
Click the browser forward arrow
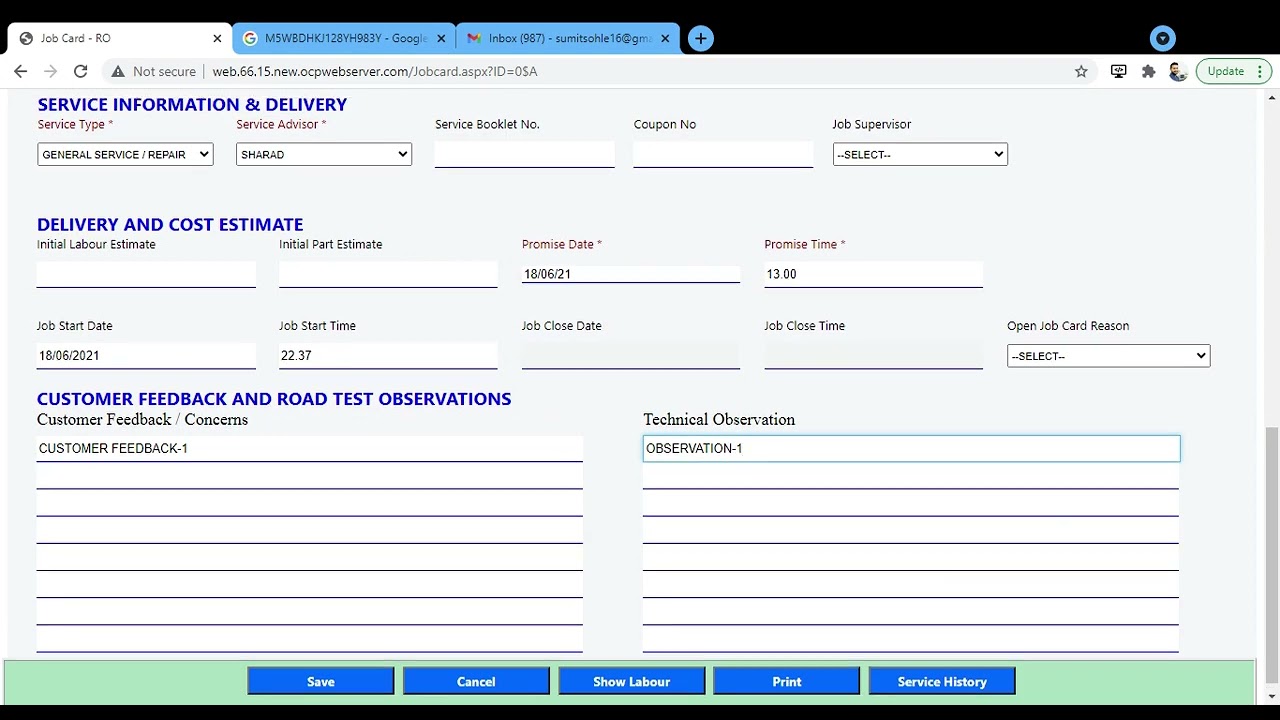[x=51, y=71]
